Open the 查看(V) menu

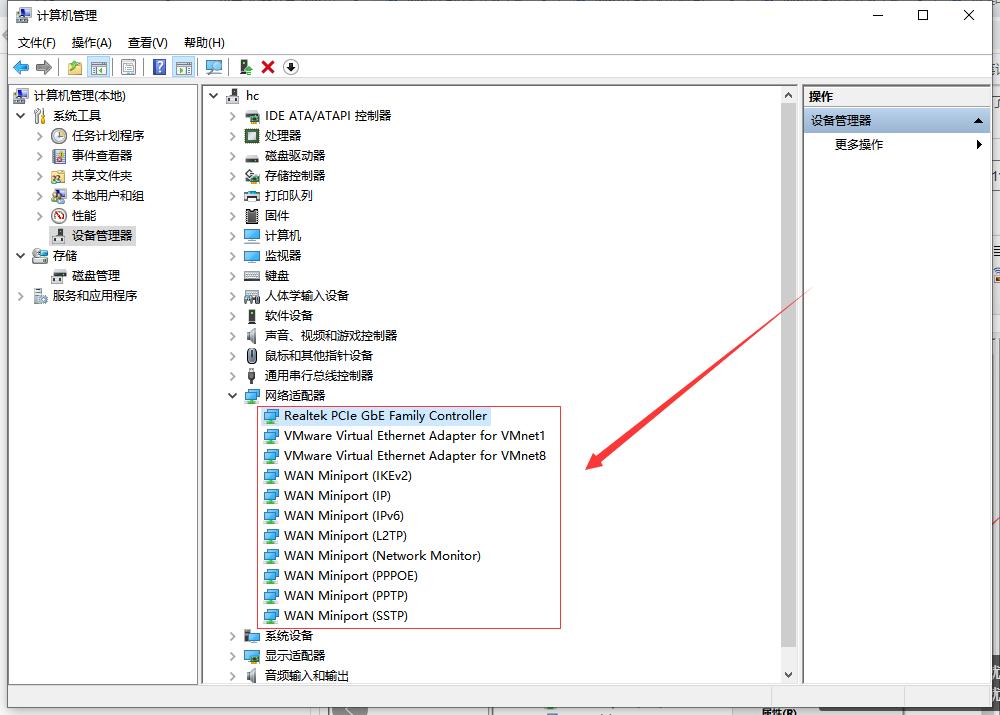coord(147,42)
